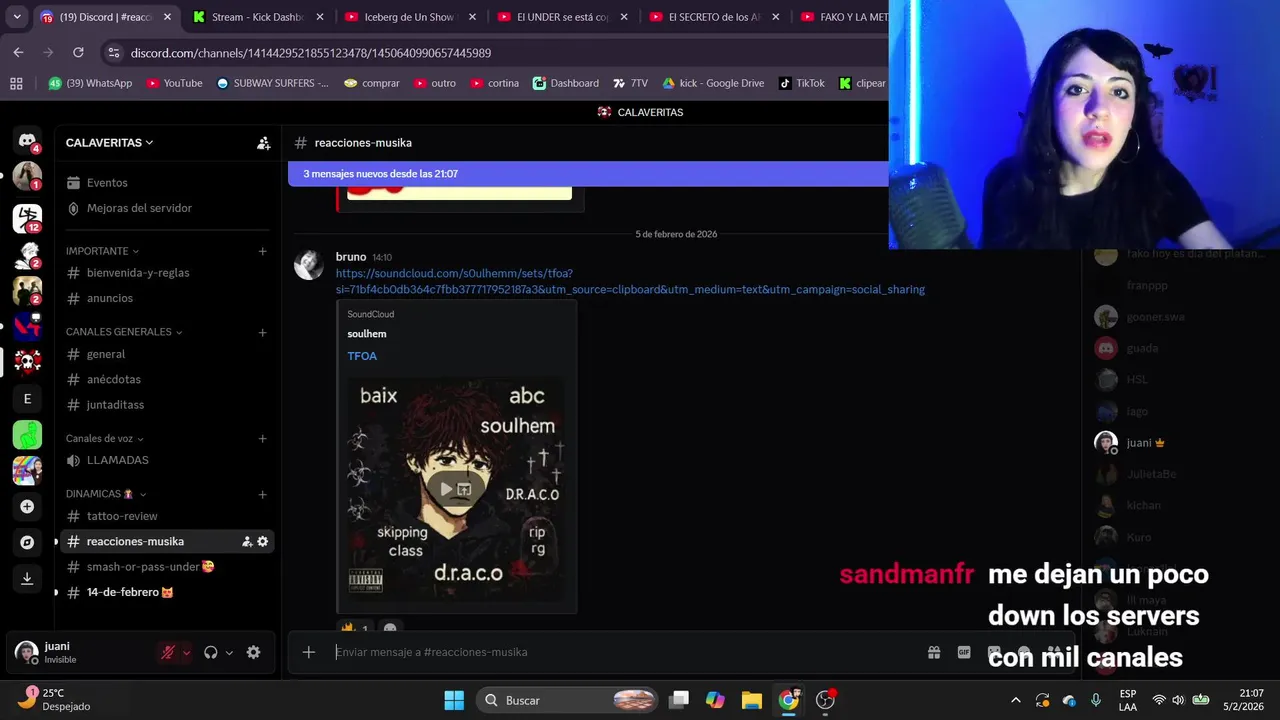Open Chrome tab search dropdown arrow
Viewport: 1280px width, 720px height.
point(17,17)
